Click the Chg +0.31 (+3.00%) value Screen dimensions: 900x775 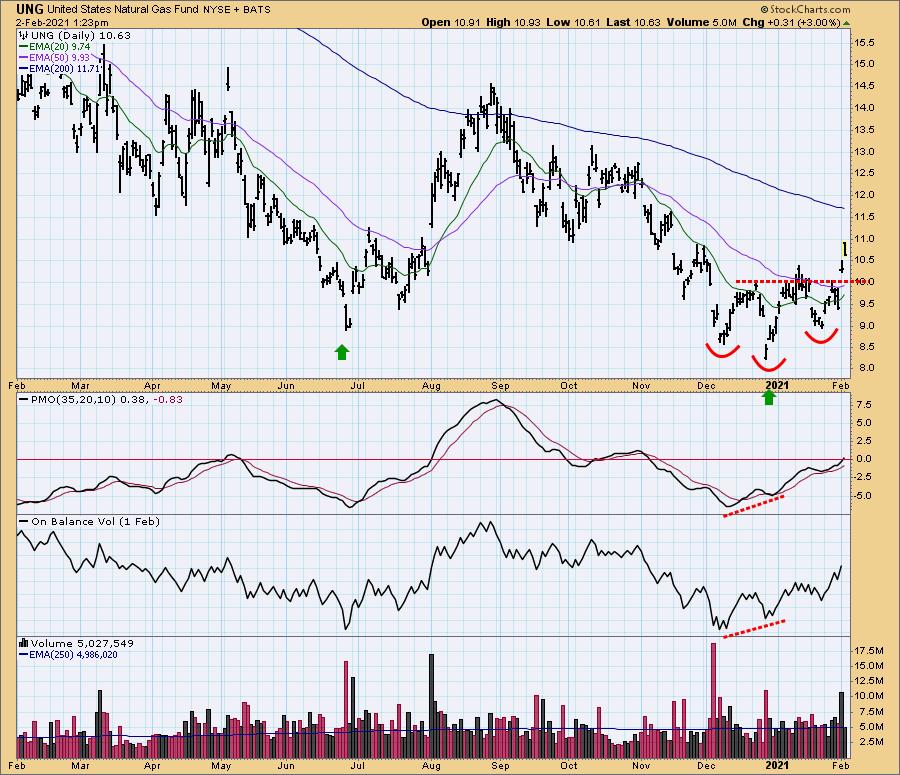791,22
